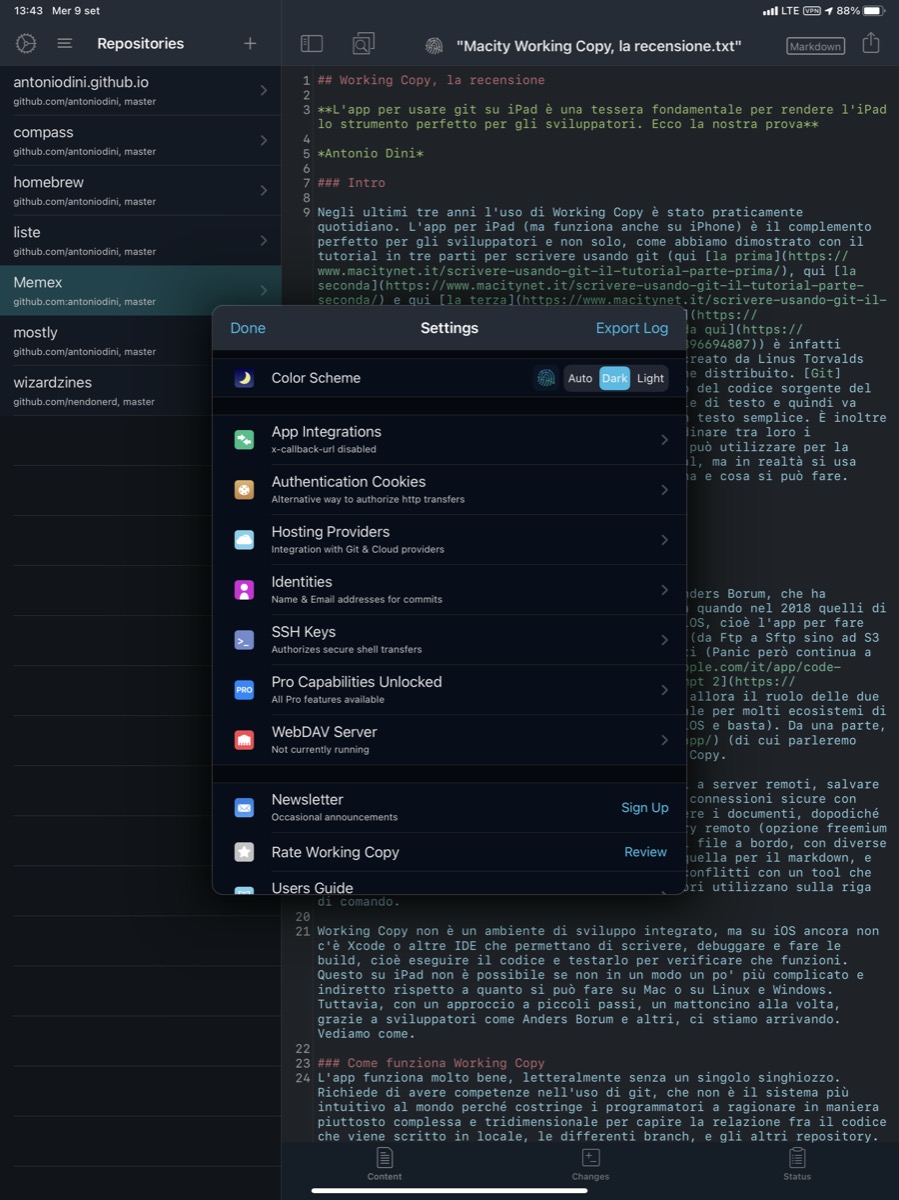Open the share sheet icon
Image resolution: width=899 pixels, height=1200 pixels.
pyautogui.click(x=871, y=43)
